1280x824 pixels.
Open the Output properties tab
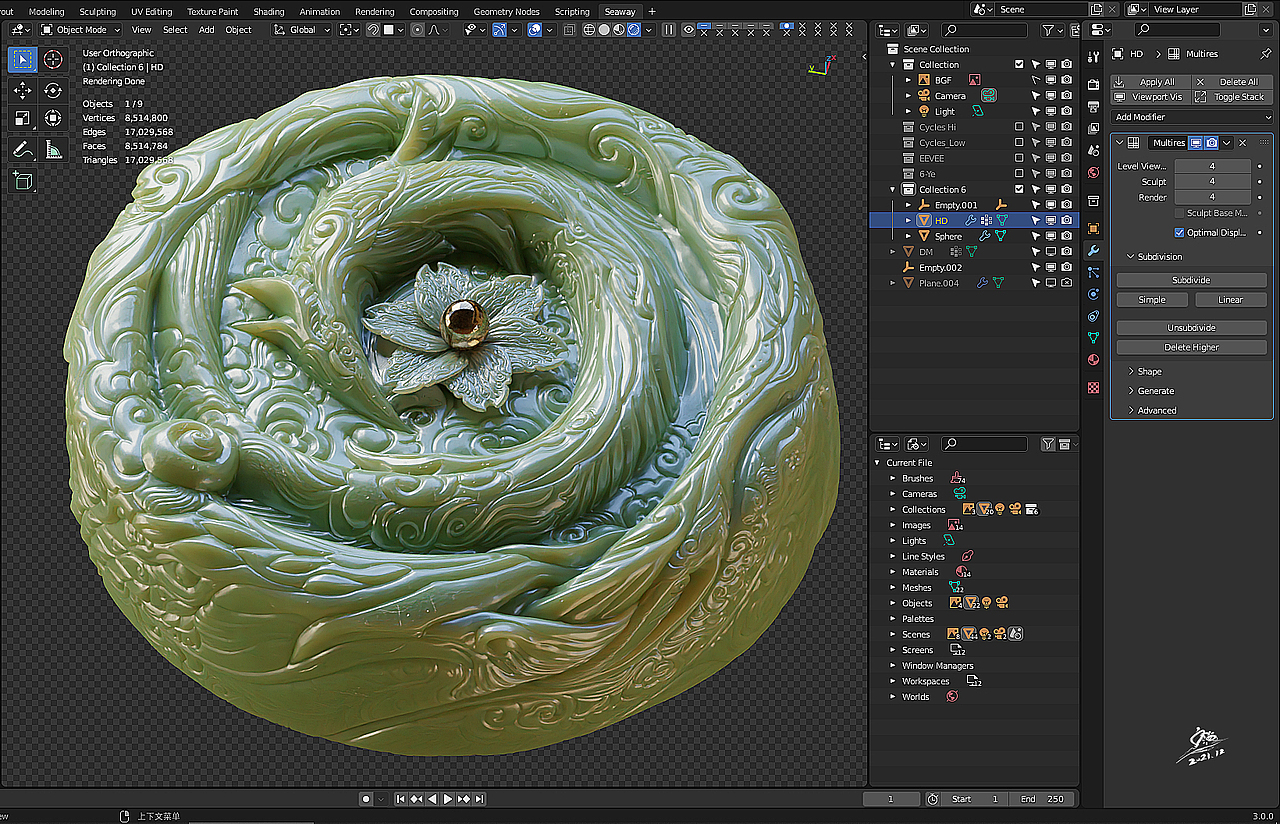tap(1093, 107)
